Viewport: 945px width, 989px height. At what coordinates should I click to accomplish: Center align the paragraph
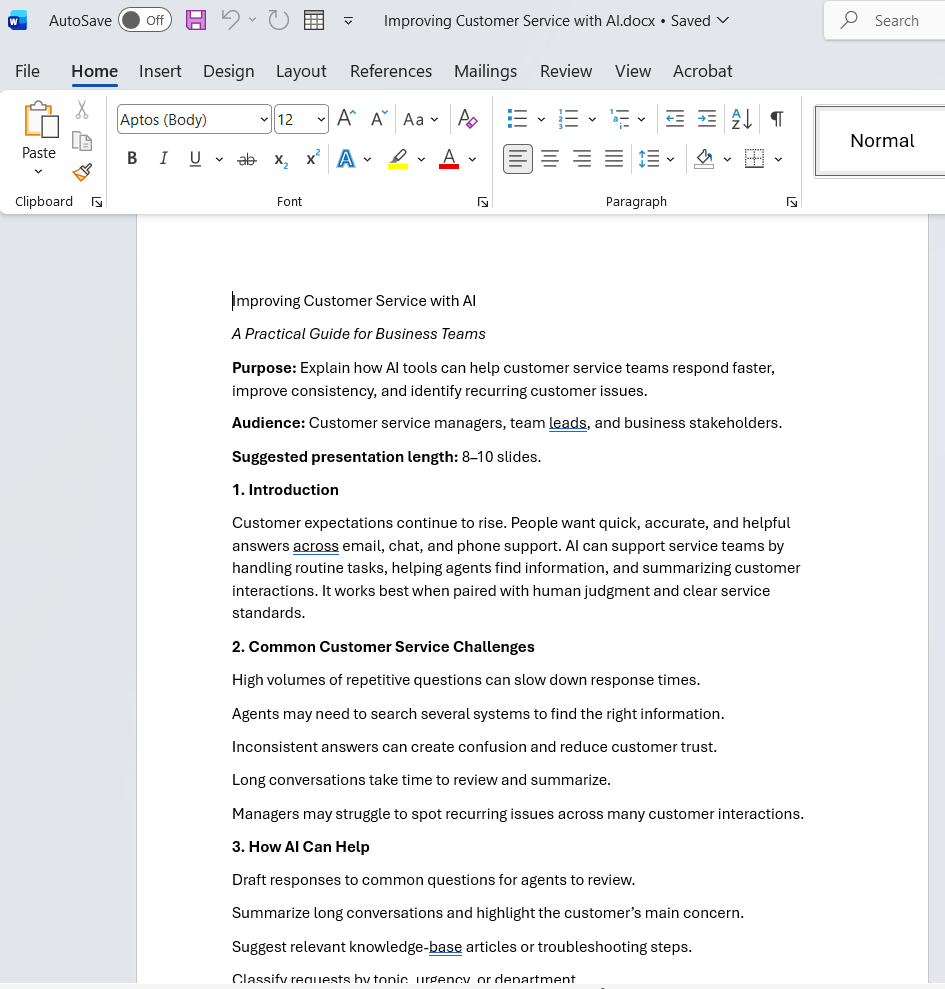pyautogui.click(x=550, y=159)
